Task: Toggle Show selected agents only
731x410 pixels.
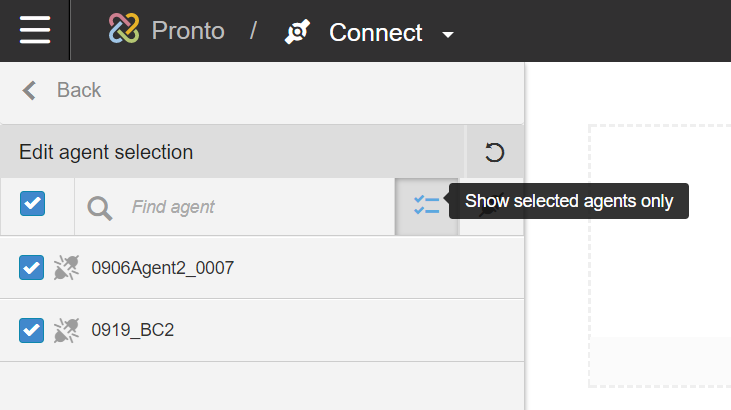Action: click(427, 206)
